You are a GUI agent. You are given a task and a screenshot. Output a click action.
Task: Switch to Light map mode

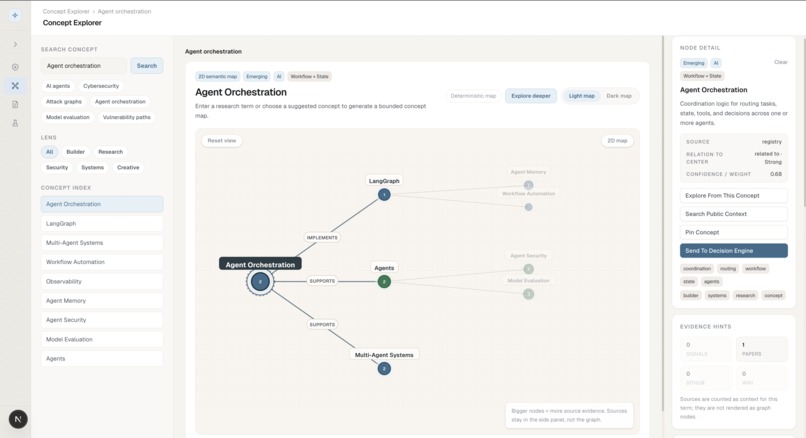click(x=581, y=96)
